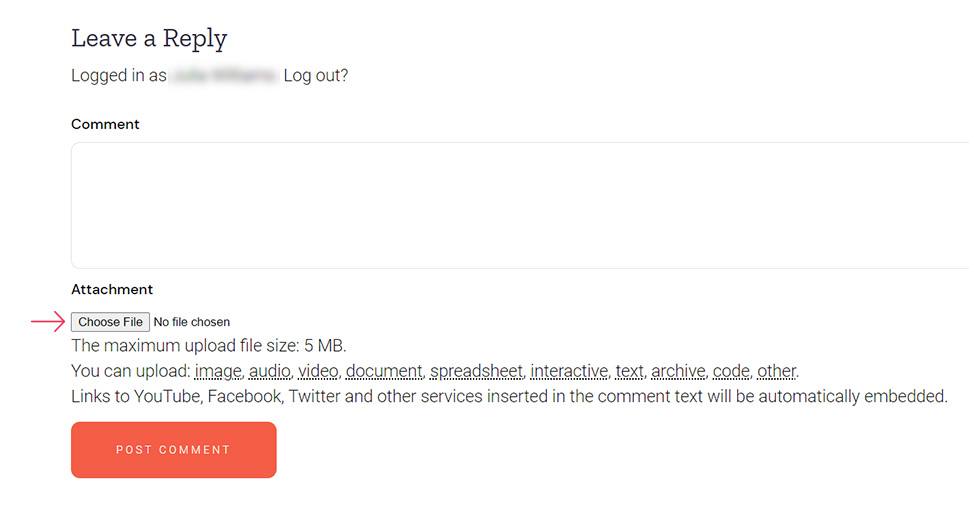
Task: Click the 'No file chosen' text
Action: (192, 322)
